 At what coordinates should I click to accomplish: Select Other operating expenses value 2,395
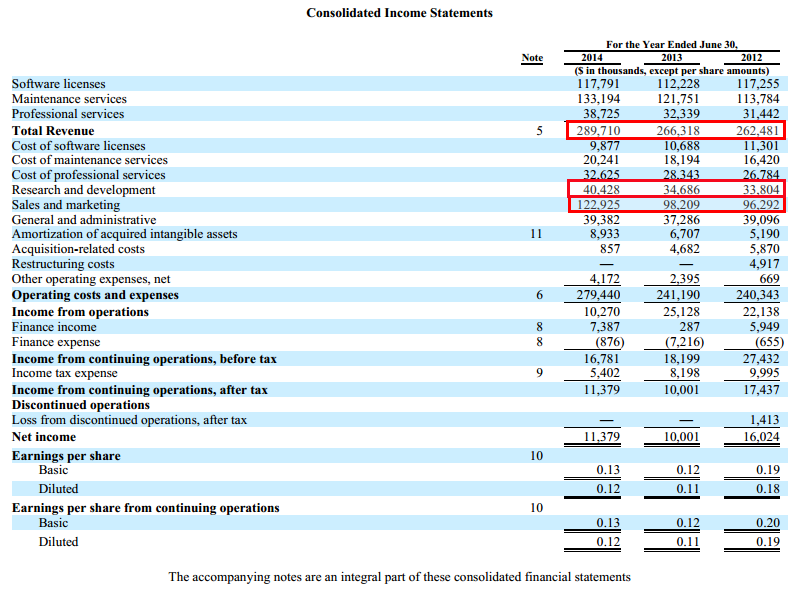tap(684, 279)
